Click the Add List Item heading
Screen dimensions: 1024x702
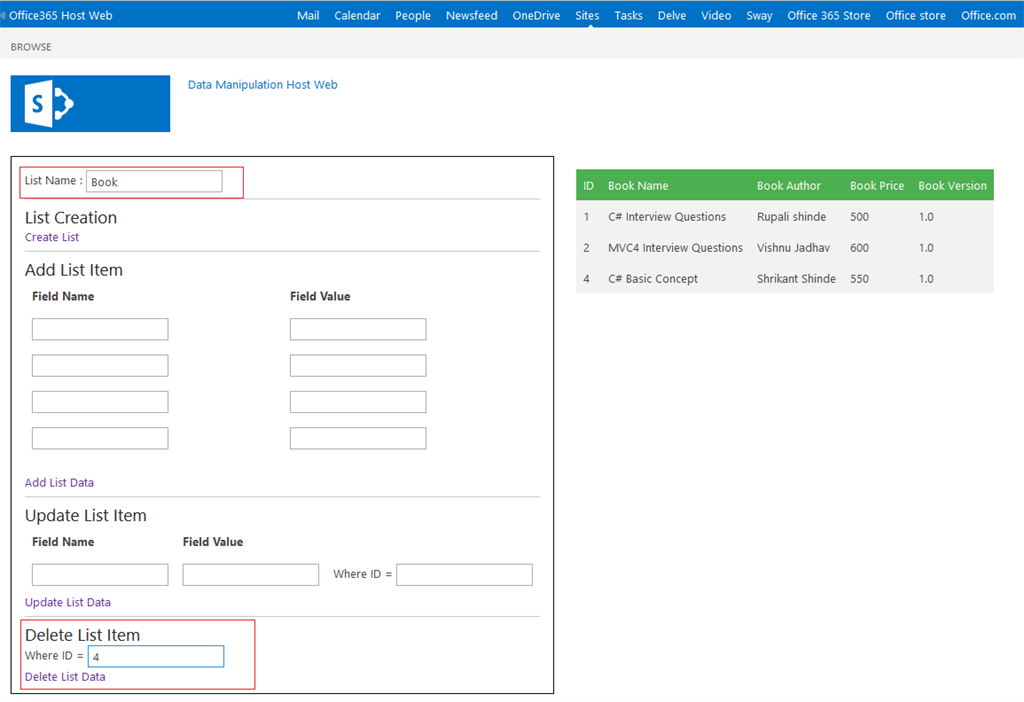click(x=74, y=270)
